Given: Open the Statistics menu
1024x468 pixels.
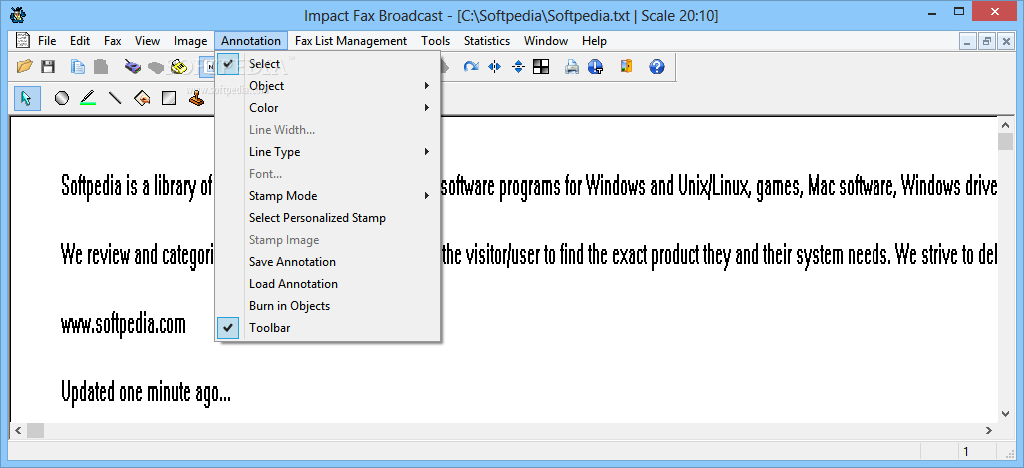Looking at the screenshot, I should [x=487, y=40].
